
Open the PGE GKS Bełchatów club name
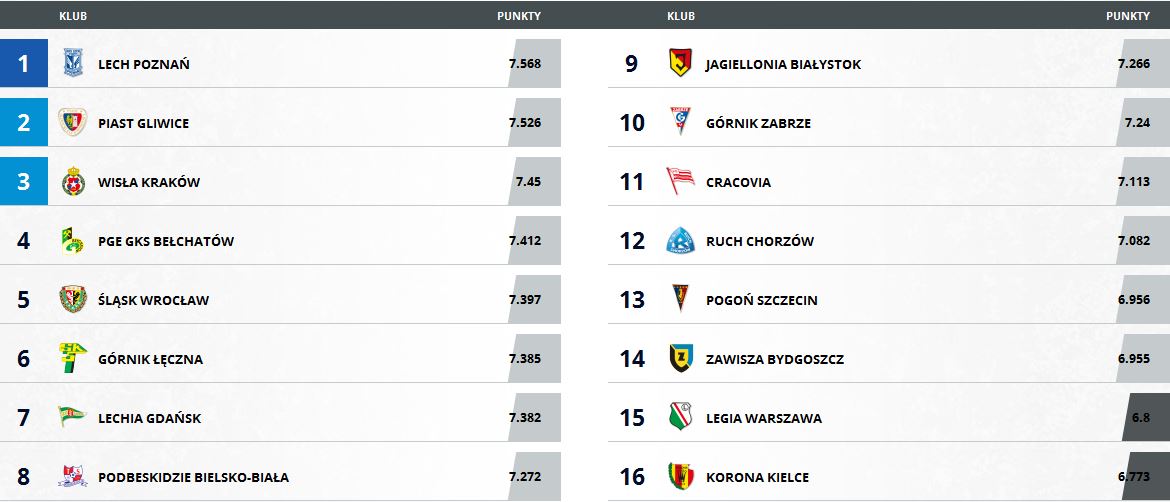pos(166,241)
